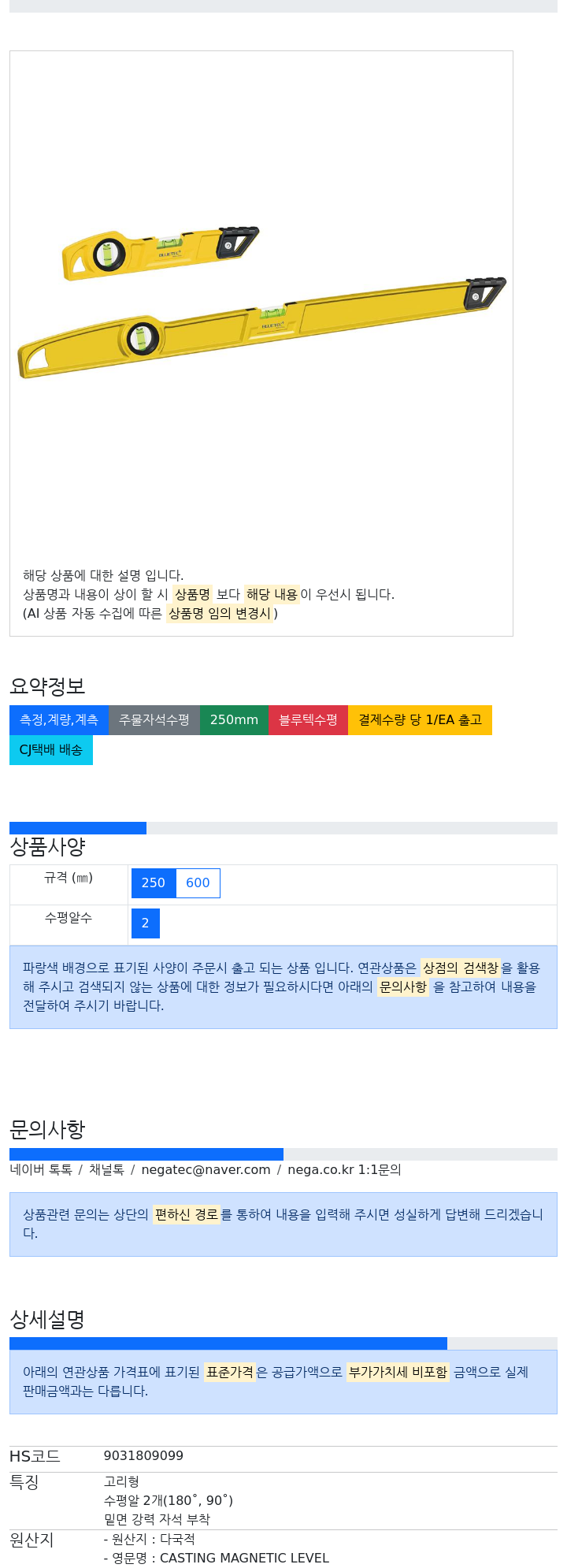
Task: Click the red 블루텍수평 brand tag
Action: click(308, 720)
